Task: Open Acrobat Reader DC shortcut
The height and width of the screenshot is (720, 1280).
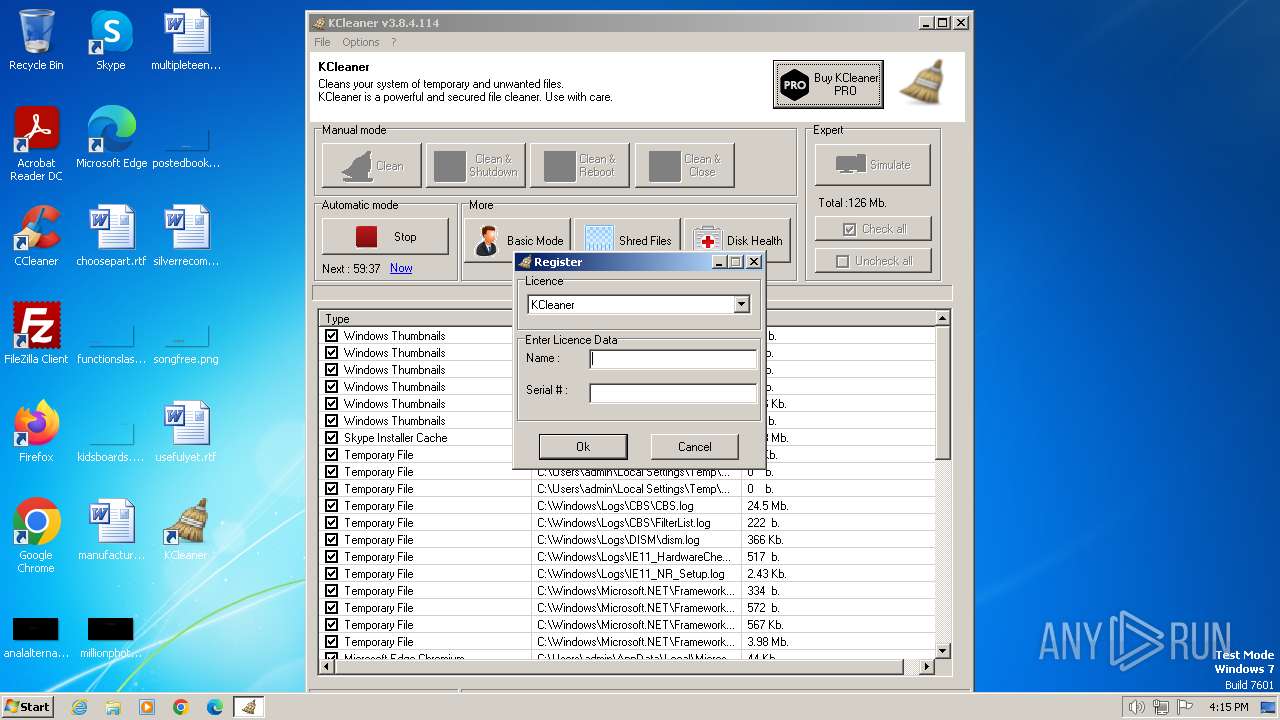Action: click(x=36, y=144)
